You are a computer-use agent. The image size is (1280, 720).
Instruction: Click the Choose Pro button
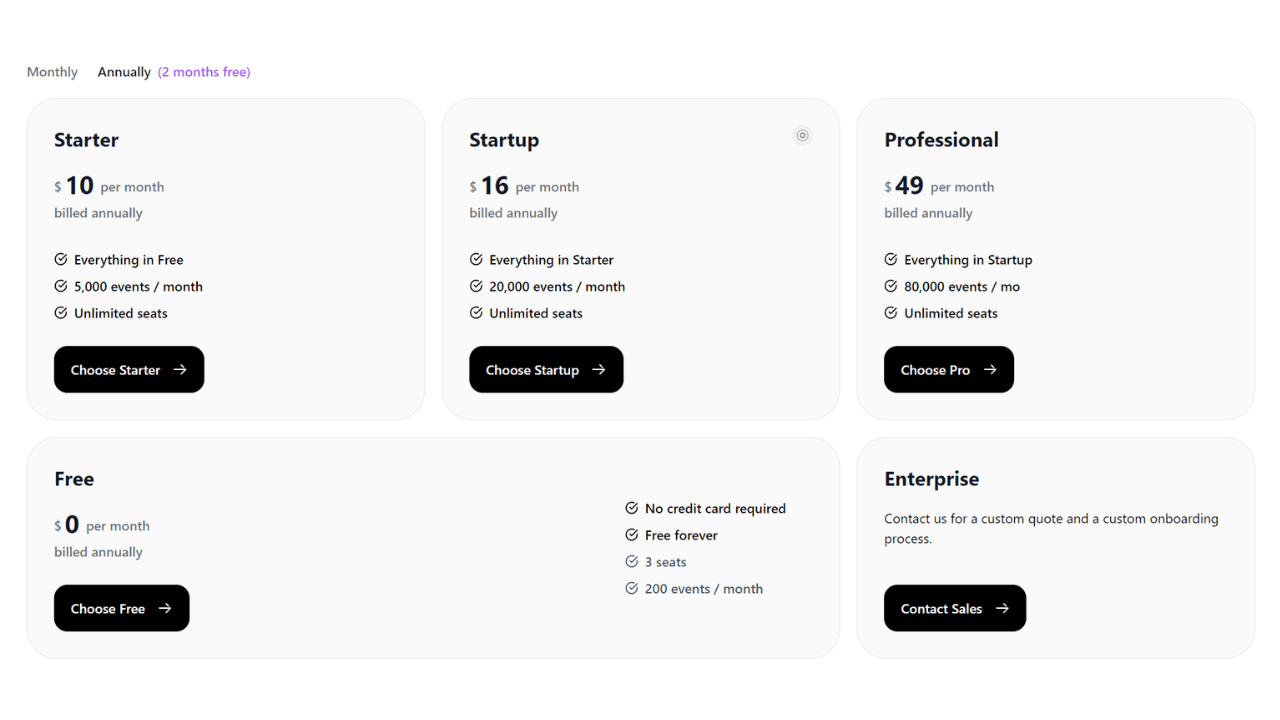[x=948, y=369]
